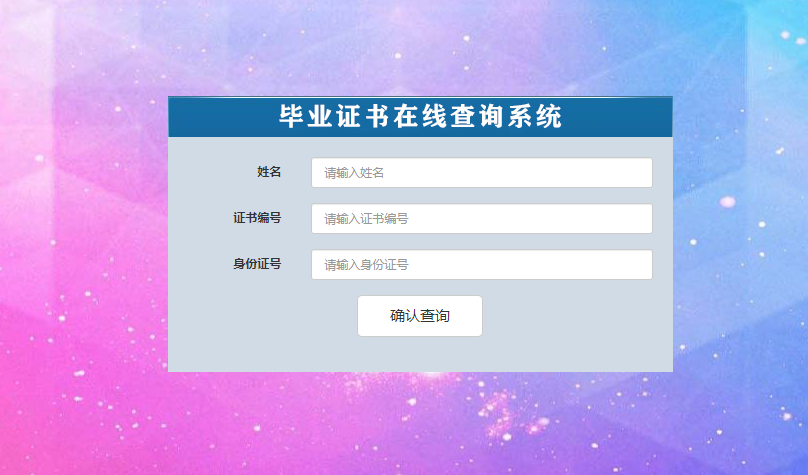Click the 请输入姓名 placeholder text

point(354,173)
